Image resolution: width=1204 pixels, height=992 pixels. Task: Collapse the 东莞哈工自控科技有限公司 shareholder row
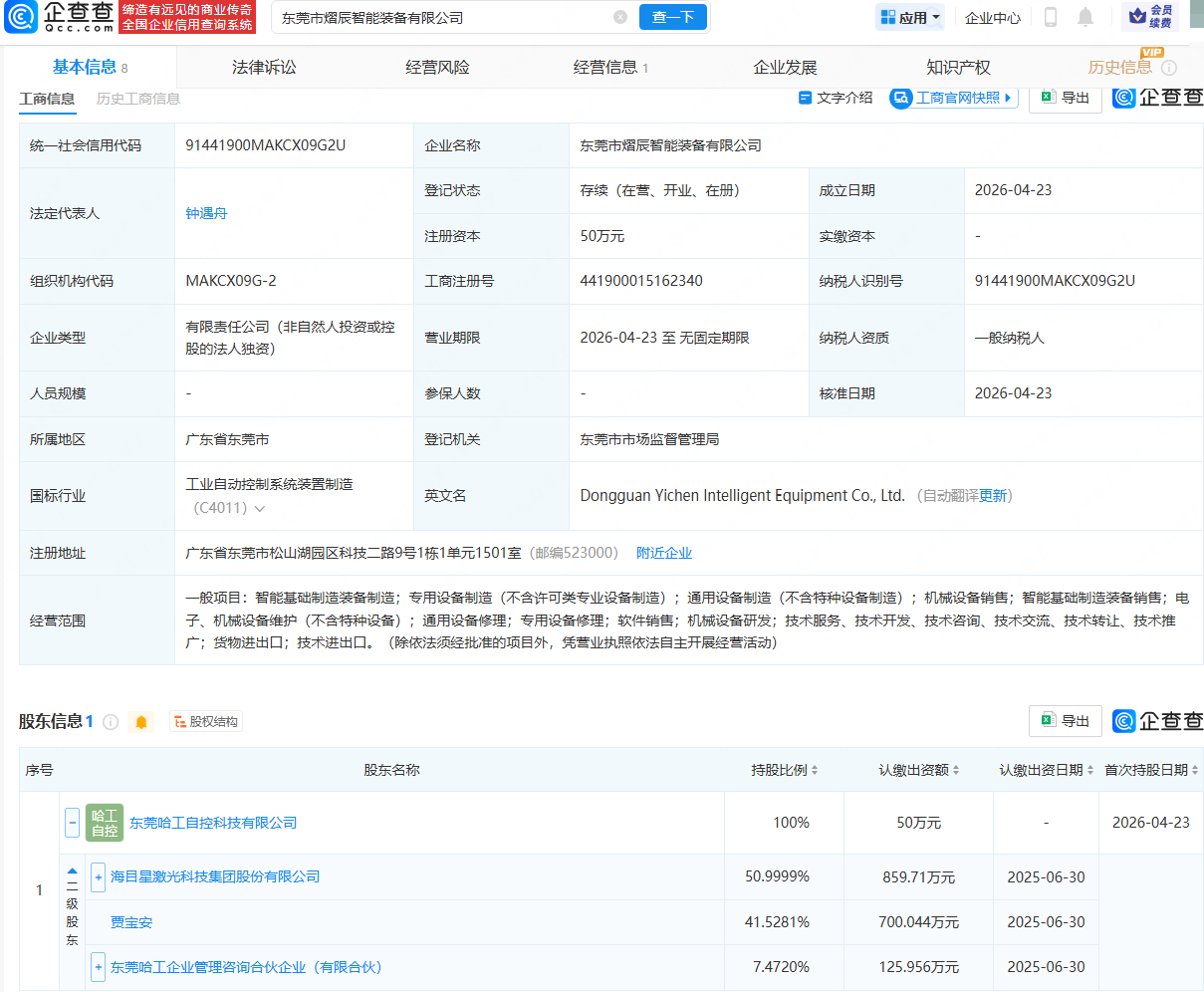click(x=72, y=823)
